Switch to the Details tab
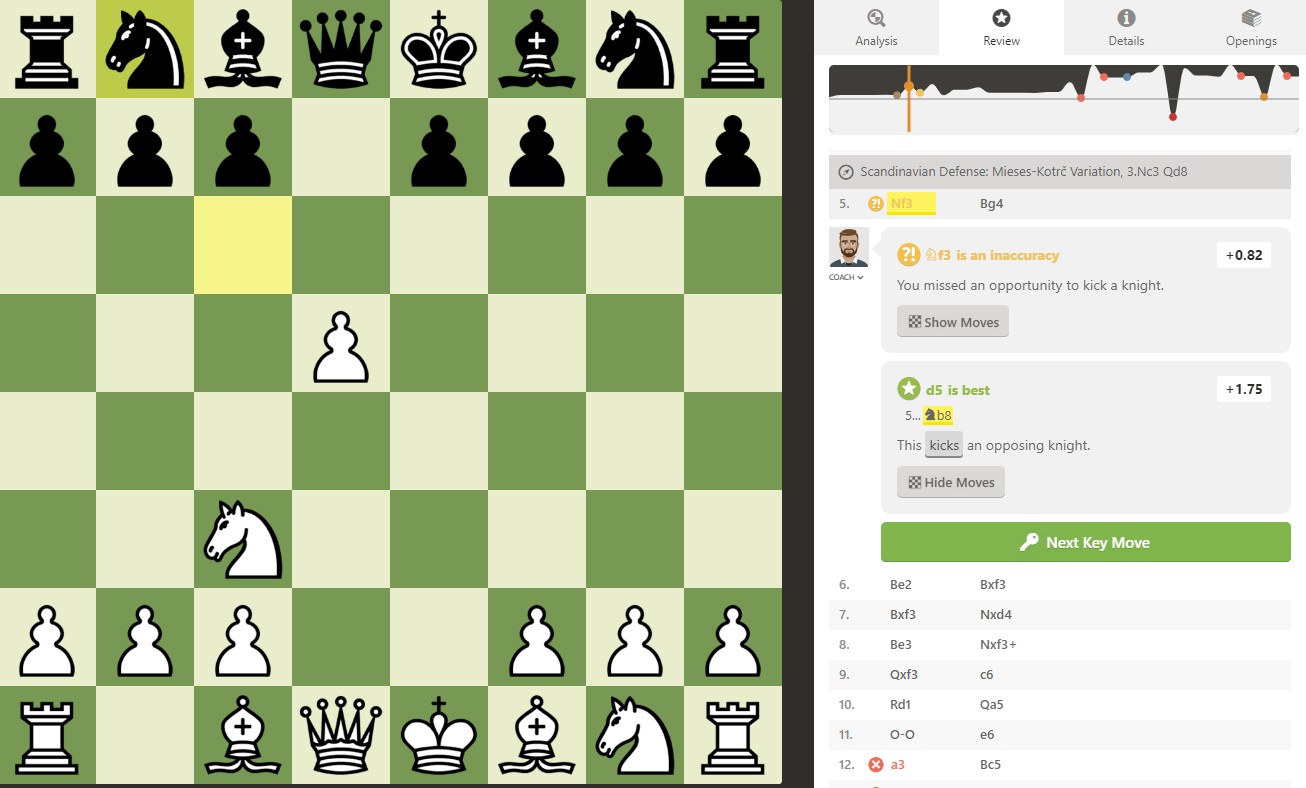The image size is (1306, 788). [x=1126, y=27]
